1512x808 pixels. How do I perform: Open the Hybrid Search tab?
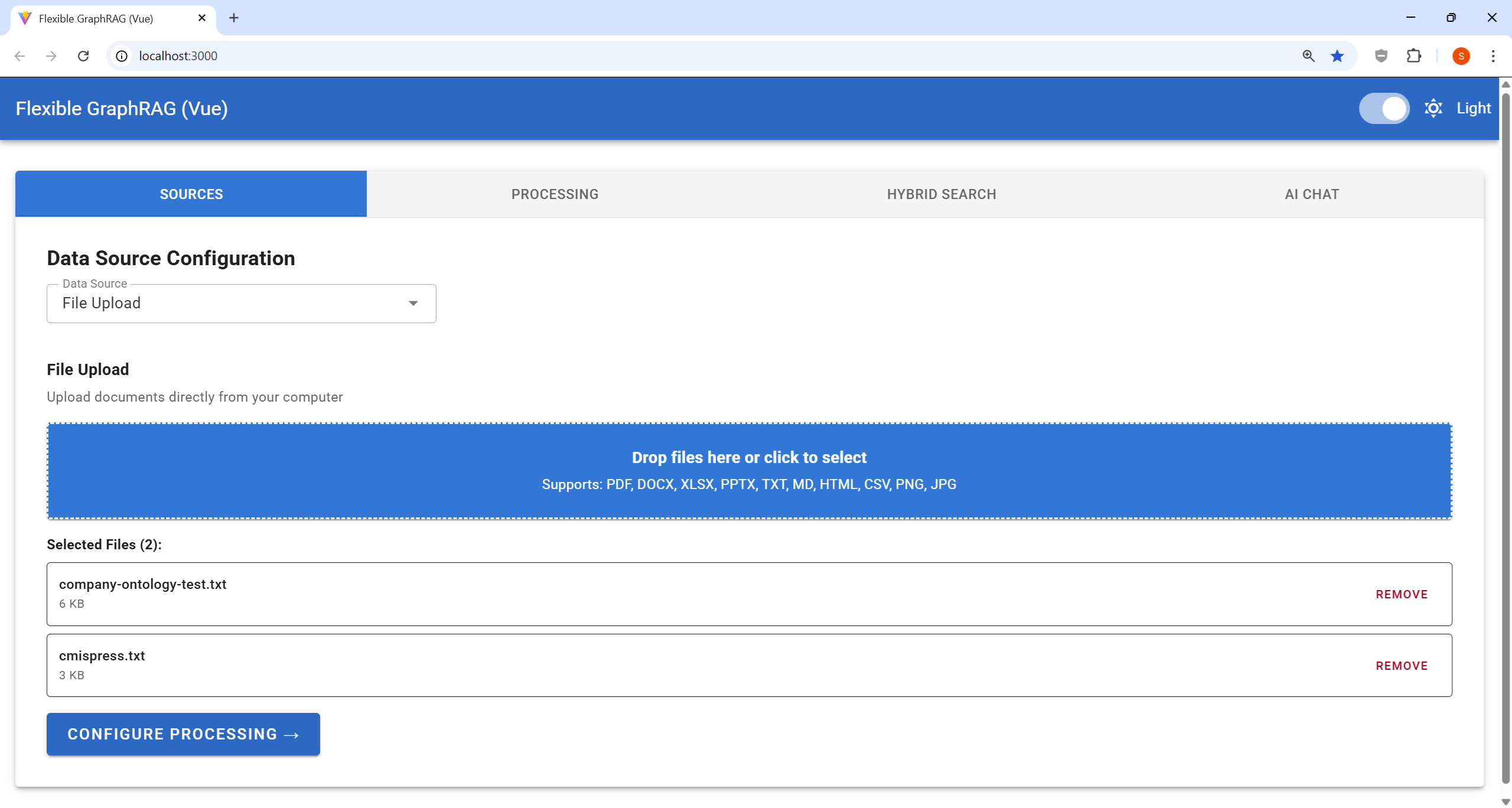[941, 194]
